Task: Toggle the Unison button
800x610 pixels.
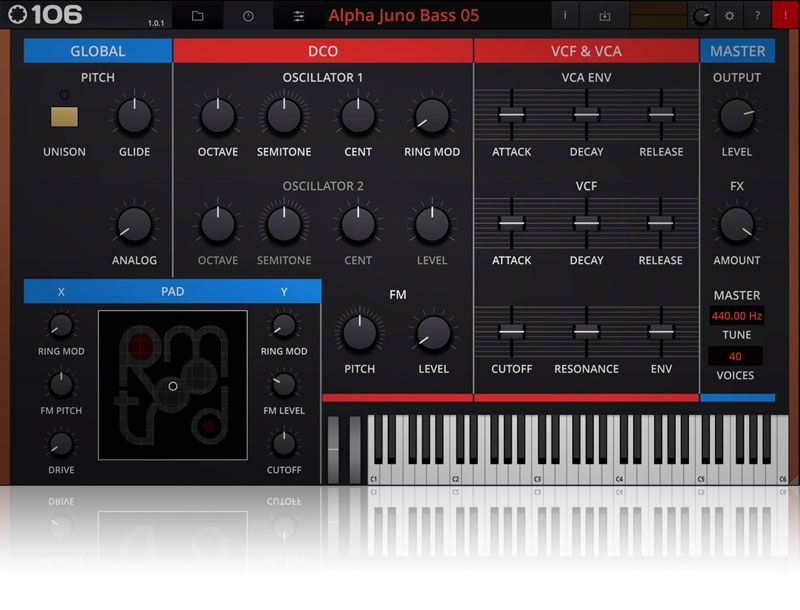Action: pos(65,117)
